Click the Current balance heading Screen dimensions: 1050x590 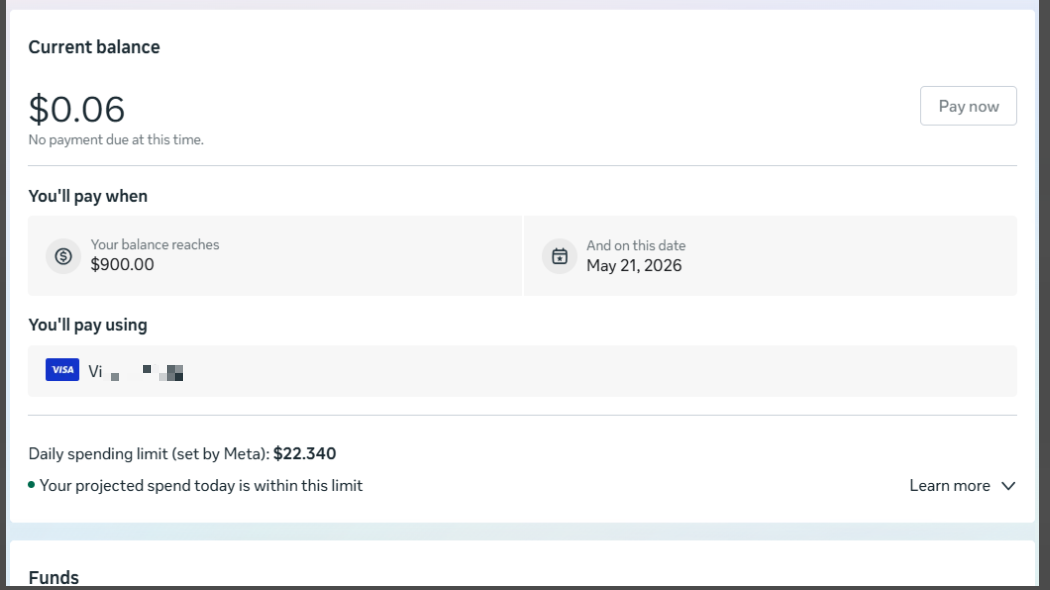tap(94, 47)
